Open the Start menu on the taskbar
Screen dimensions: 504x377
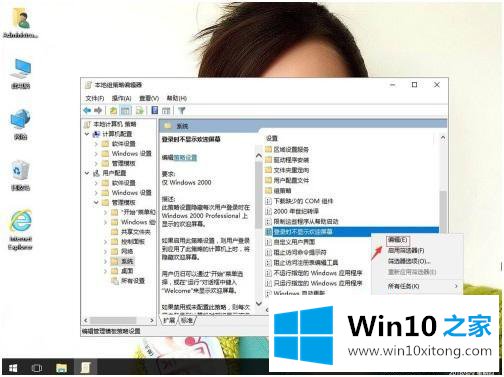click(x=13, y=368)
